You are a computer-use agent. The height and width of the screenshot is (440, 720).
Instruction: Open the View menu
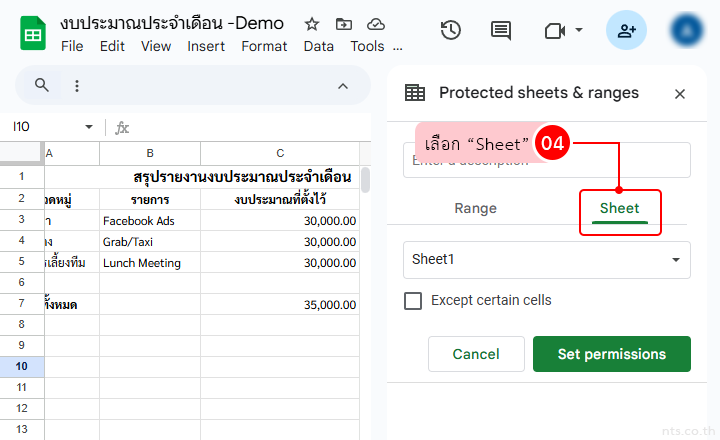156,46
